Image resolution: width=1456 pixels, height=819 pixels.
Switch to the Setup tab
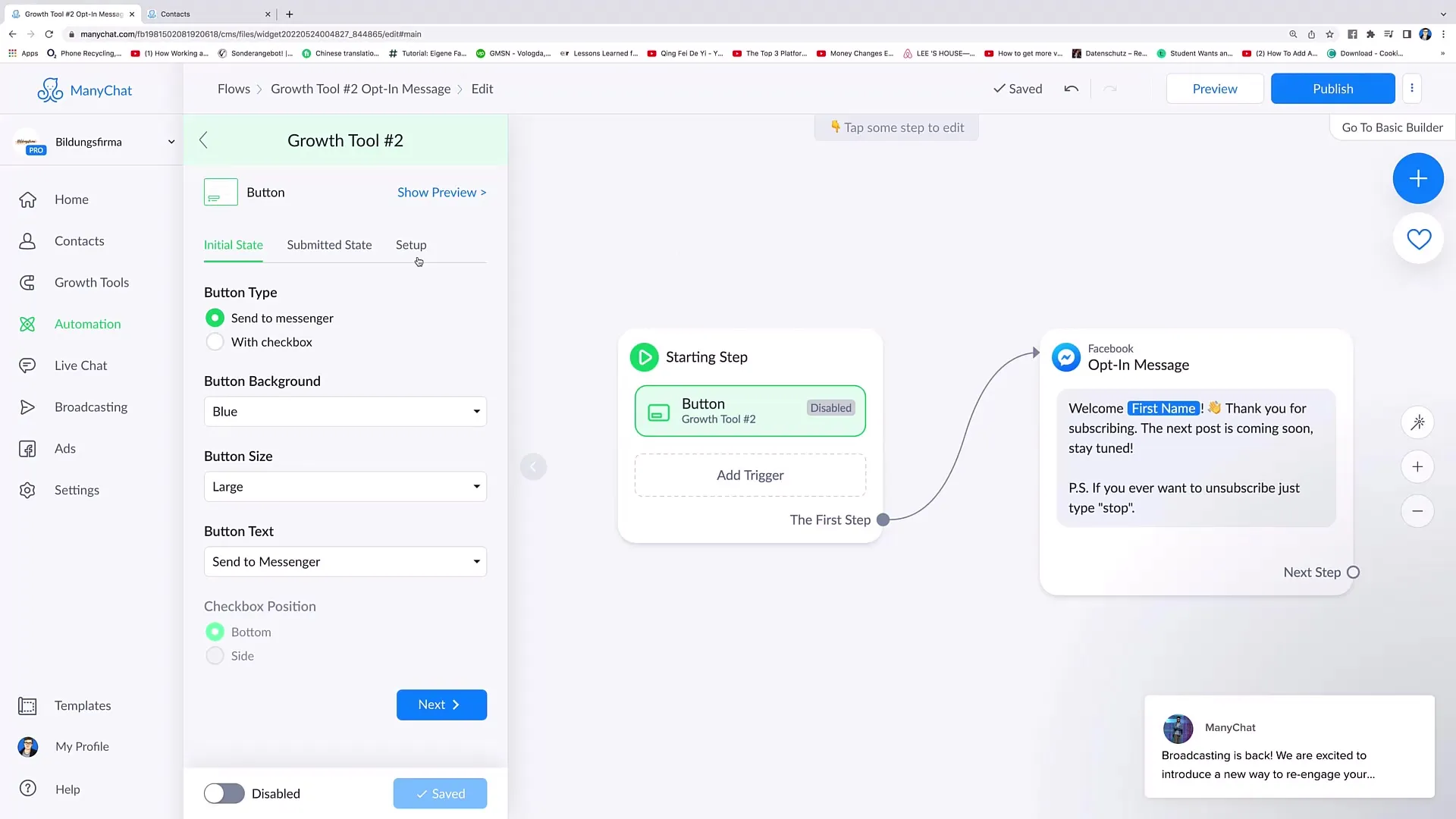tap(411, 244)
